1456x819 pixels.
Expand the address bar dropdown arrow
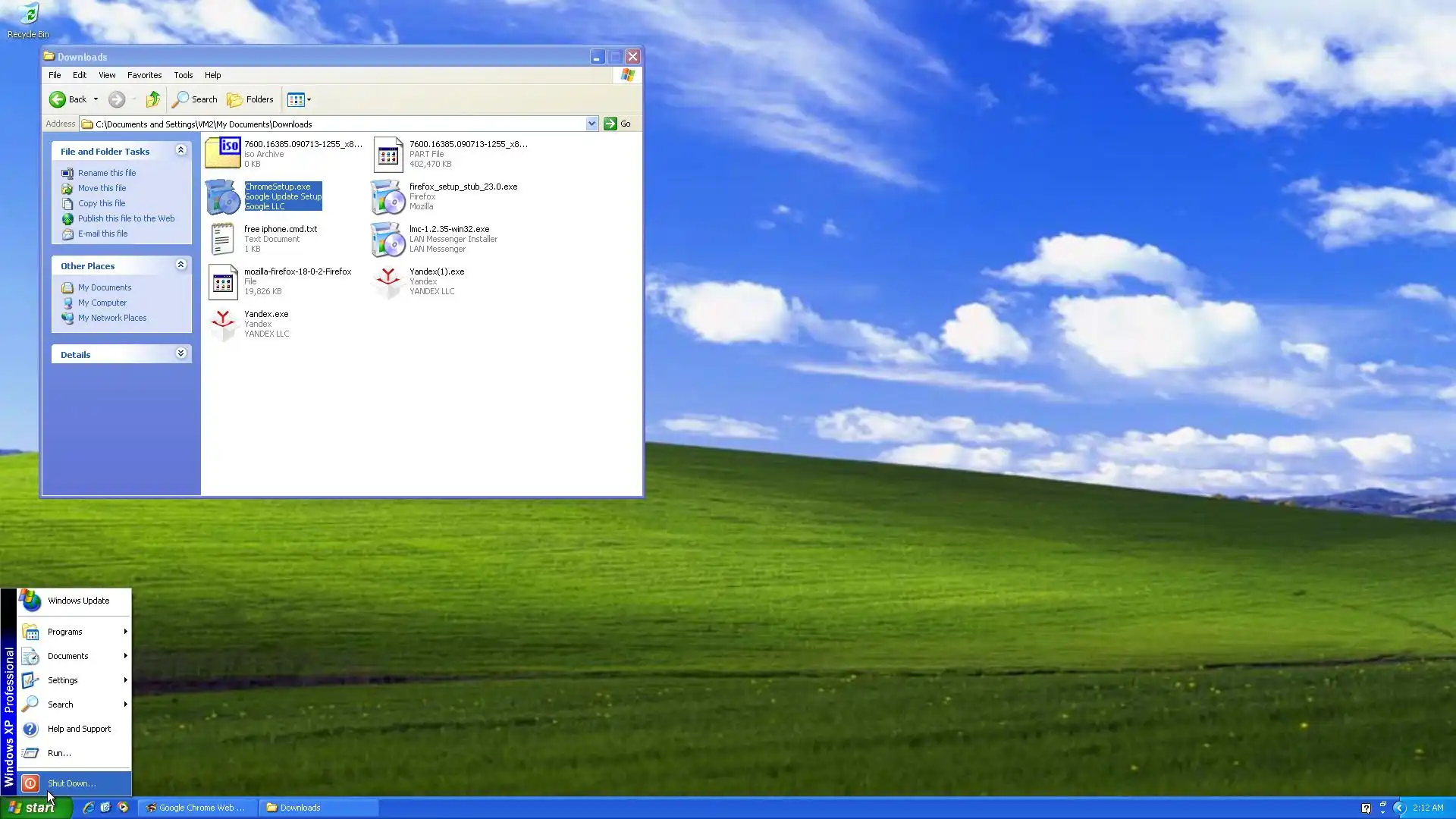591,124
